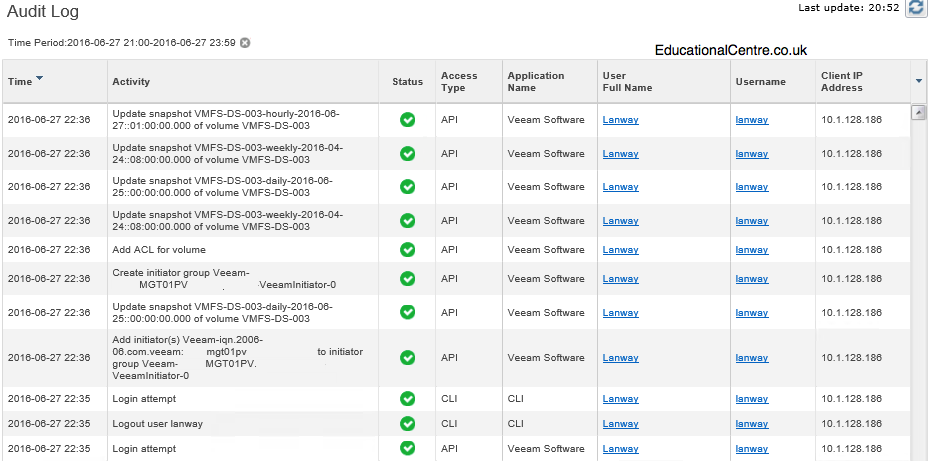Click success status icon in Add ACL for volume row
This screenshot has width=930, height=461.
407,250
